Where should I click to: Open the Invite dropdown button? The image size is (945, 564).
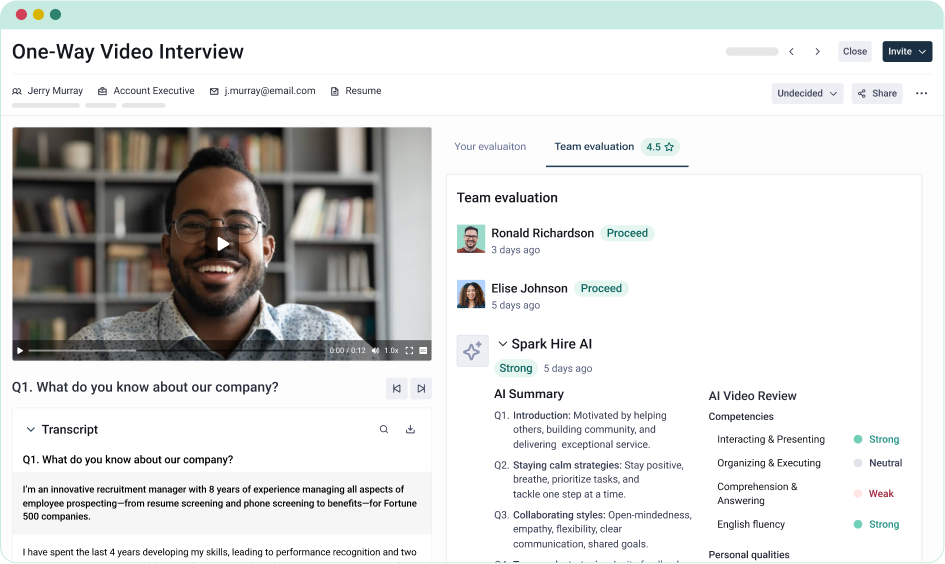point(907,52)
